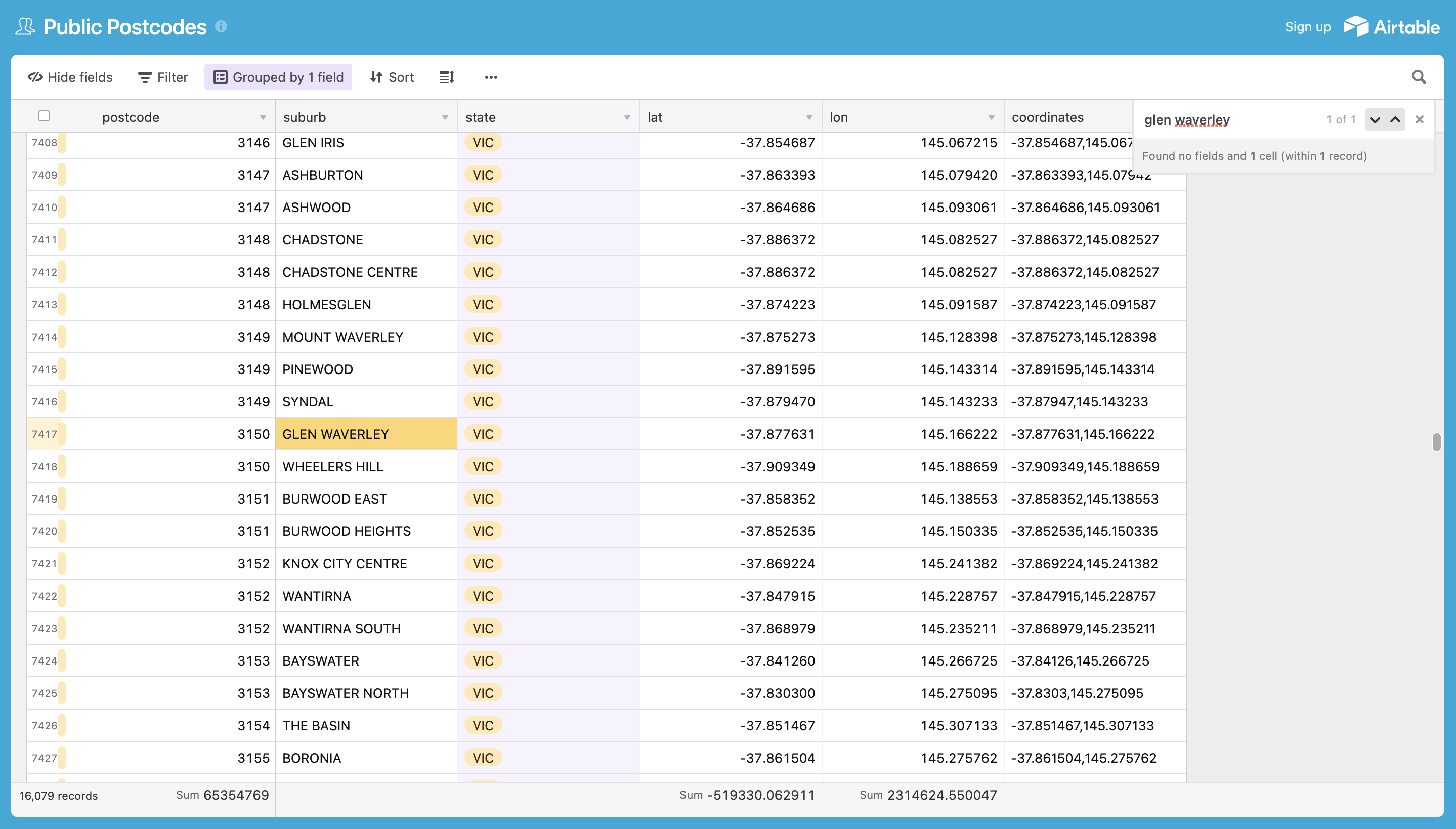Image resolution: width=1456 pixels, height=829 pixels.
Task: Open the Filter menu
Action: 163,77
